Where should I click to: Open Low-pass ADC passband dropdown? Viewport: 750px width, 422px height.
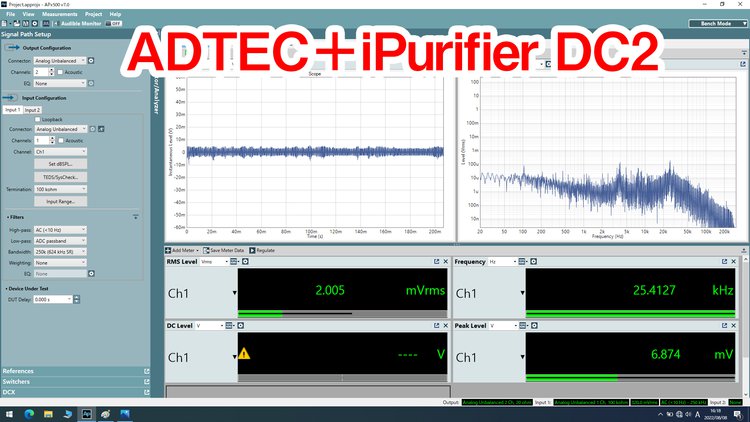60,241
